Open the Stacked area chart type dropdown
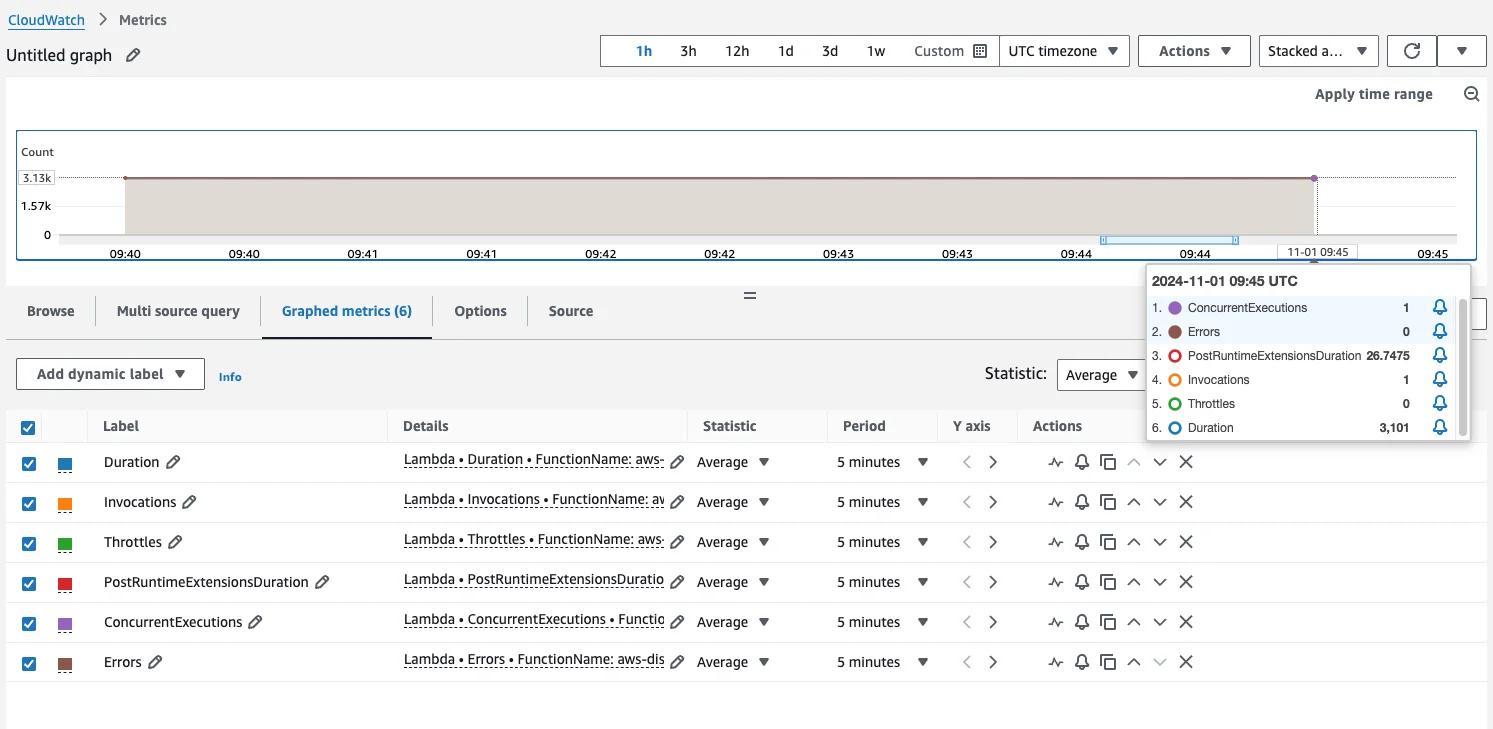The width and height of the screenshot is (1493, 729). (1318, 50)
